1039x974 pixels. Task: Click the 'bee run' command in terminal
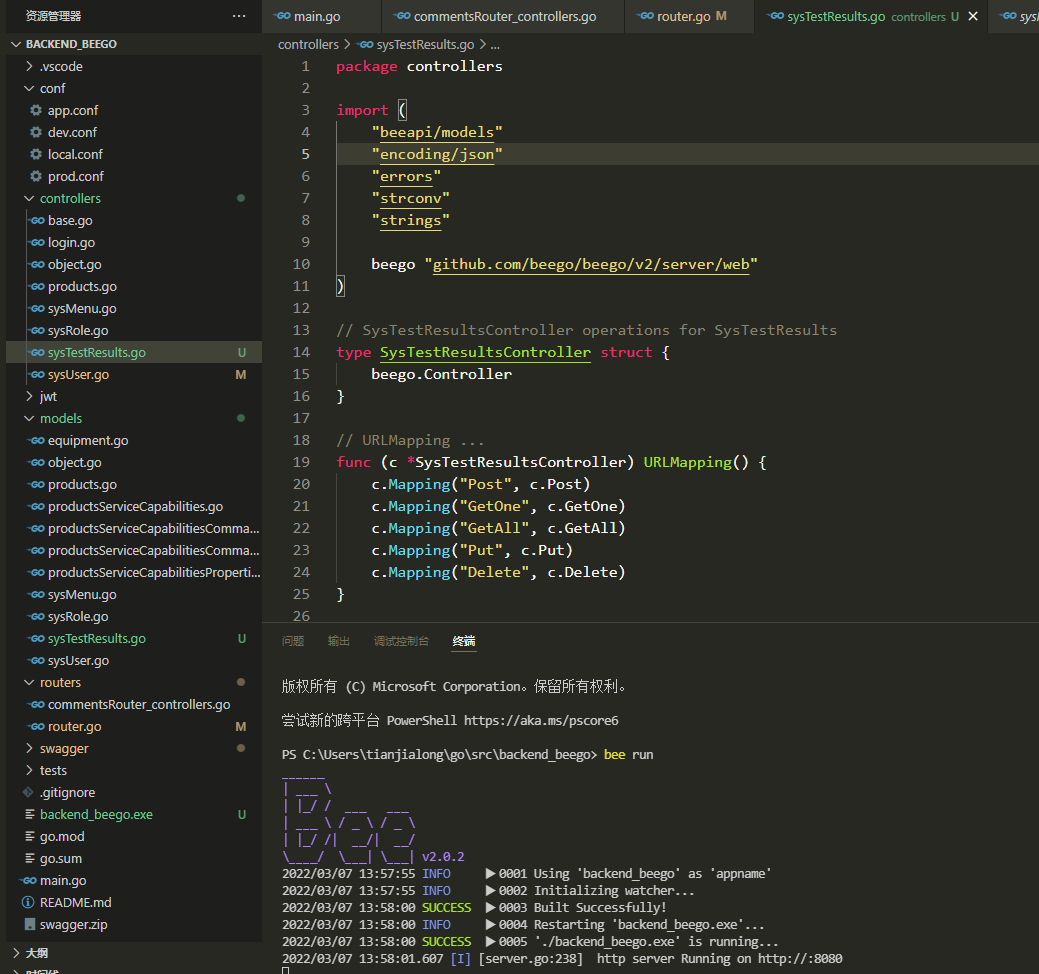point(628,755)
